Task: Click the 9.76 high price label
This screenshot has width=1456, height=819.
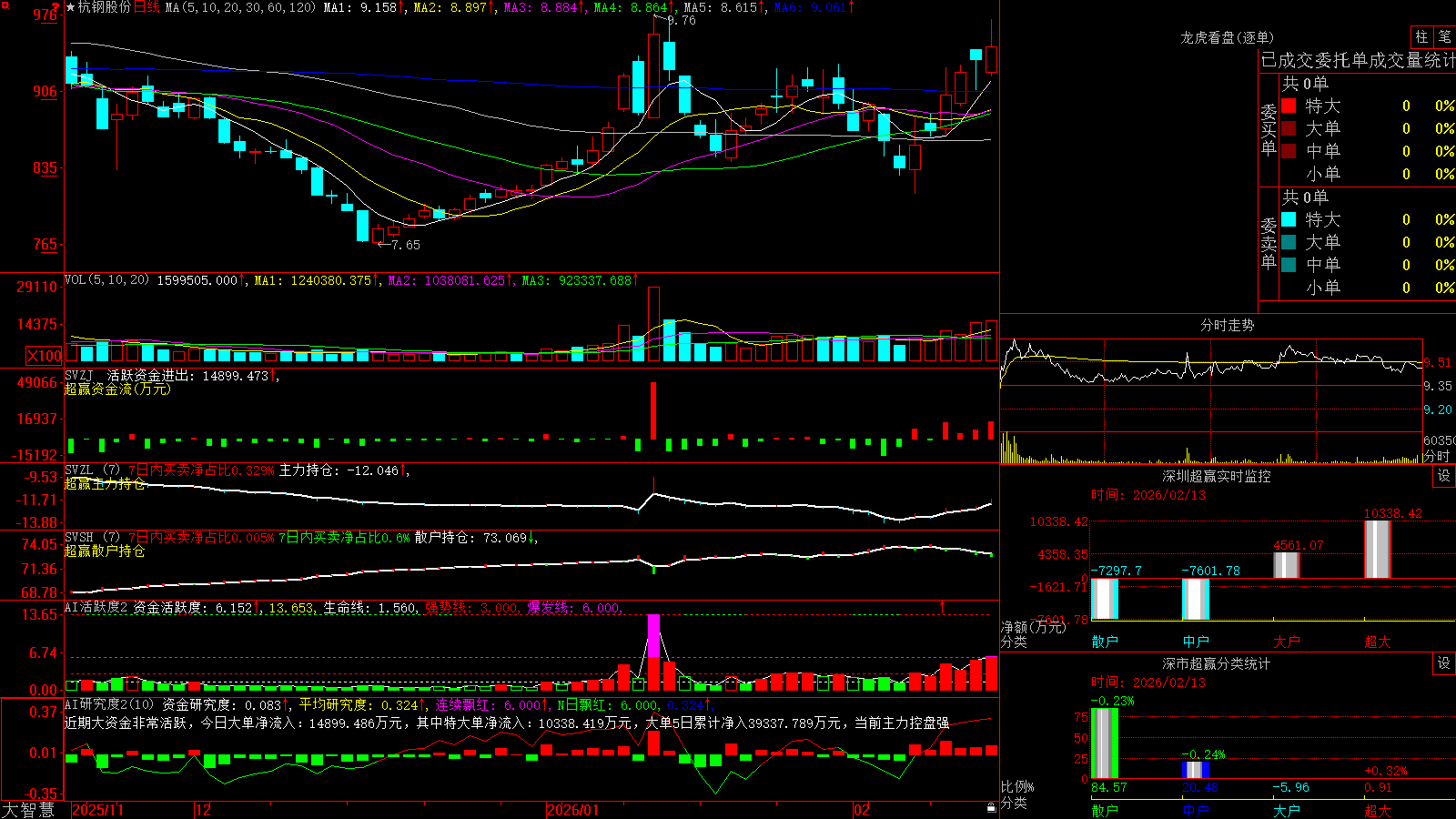Action: (681, 20)
